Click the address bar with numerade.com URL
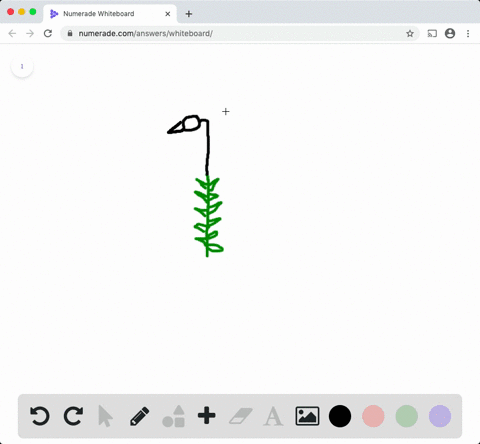The height and width of the screenshot is (444, 480). pyautogui.click(x=240, y=33)
